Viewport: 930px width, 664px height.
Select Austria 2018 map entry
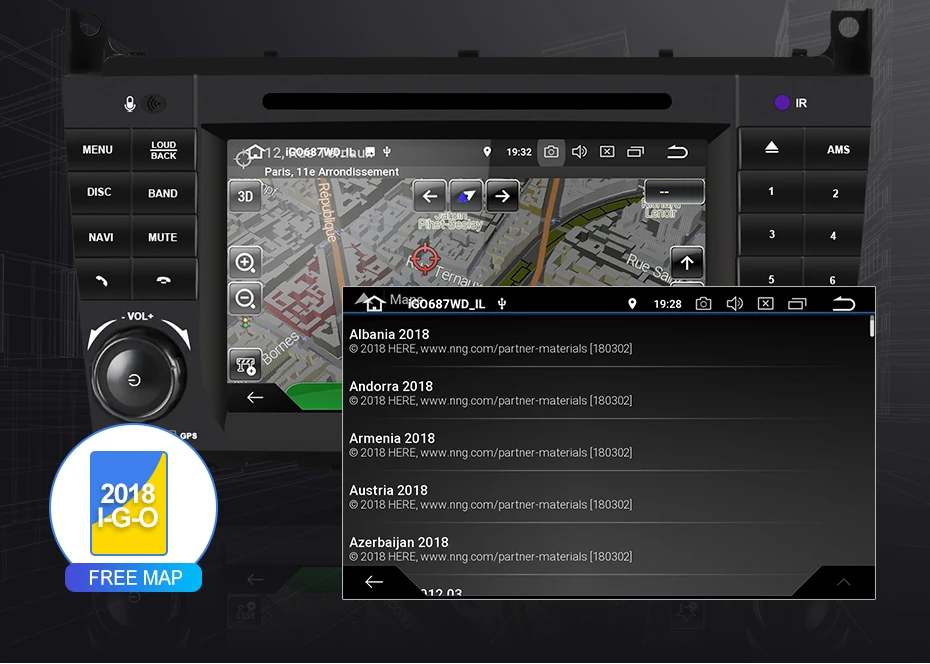pos(606,497)
